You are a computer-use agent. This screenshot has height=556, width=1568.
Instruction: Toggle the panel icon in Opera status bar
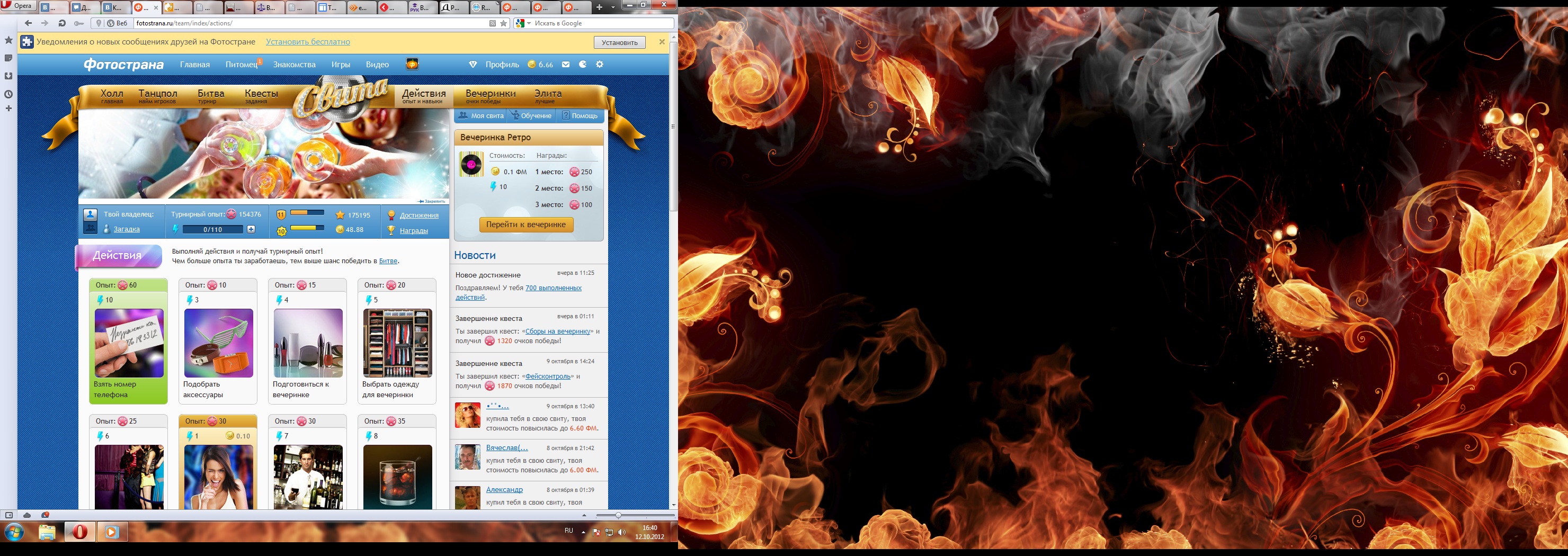tap(9, 515)
